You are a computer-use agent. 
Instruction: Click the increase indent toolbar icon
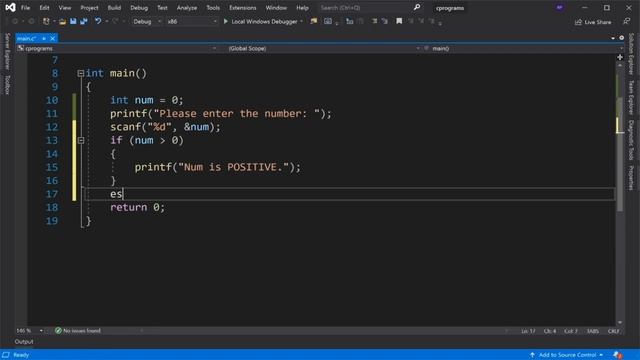[x=384, y=21]
